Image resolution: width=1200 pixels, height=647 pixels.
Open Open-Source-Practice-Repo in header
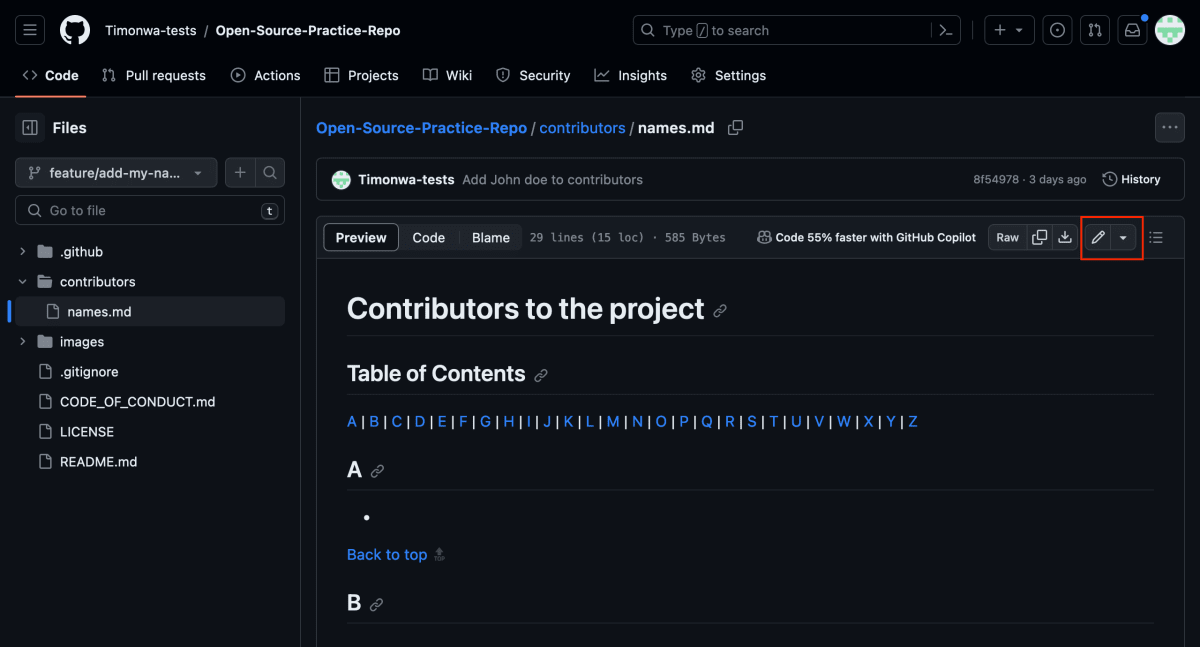point(308,30)
